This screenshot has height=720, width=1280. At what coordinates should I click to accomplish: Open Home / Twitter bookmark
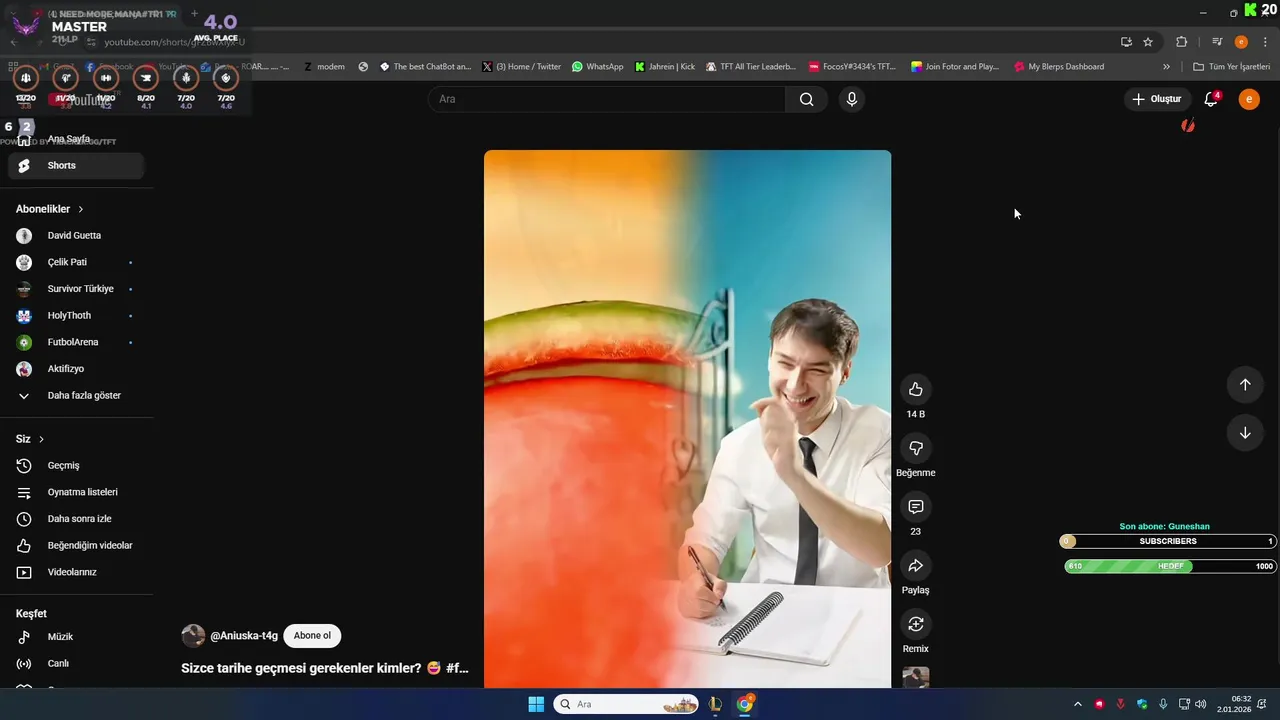[x=521, y=67]
